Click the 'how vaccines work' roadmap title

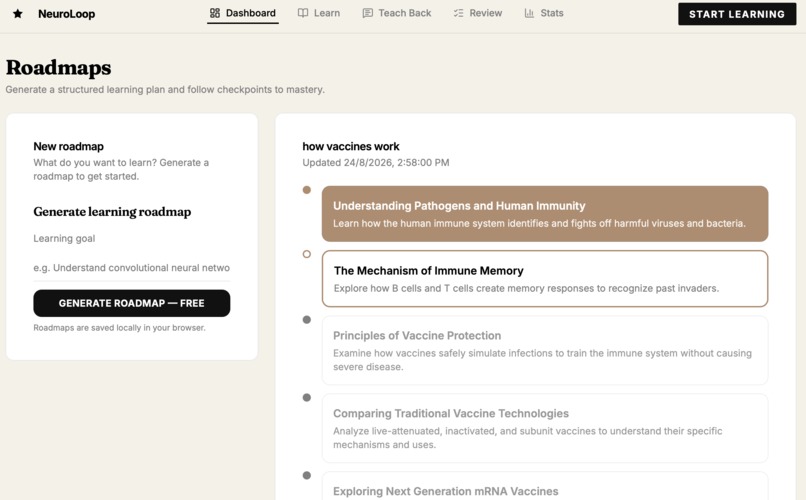click(x=351, y=146)
